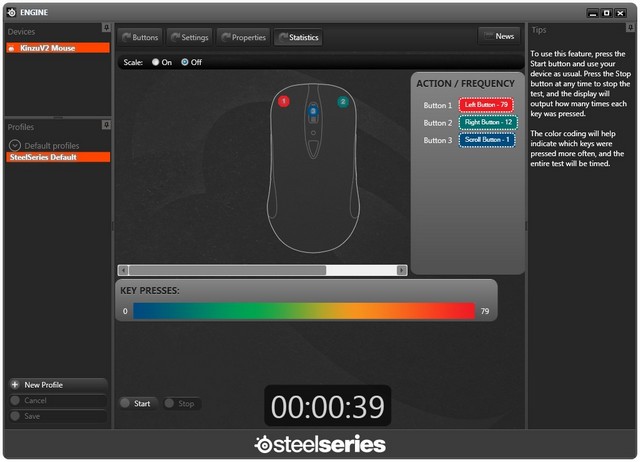Click teal marker 2 on mouse diagram

(x=343, y=102)
